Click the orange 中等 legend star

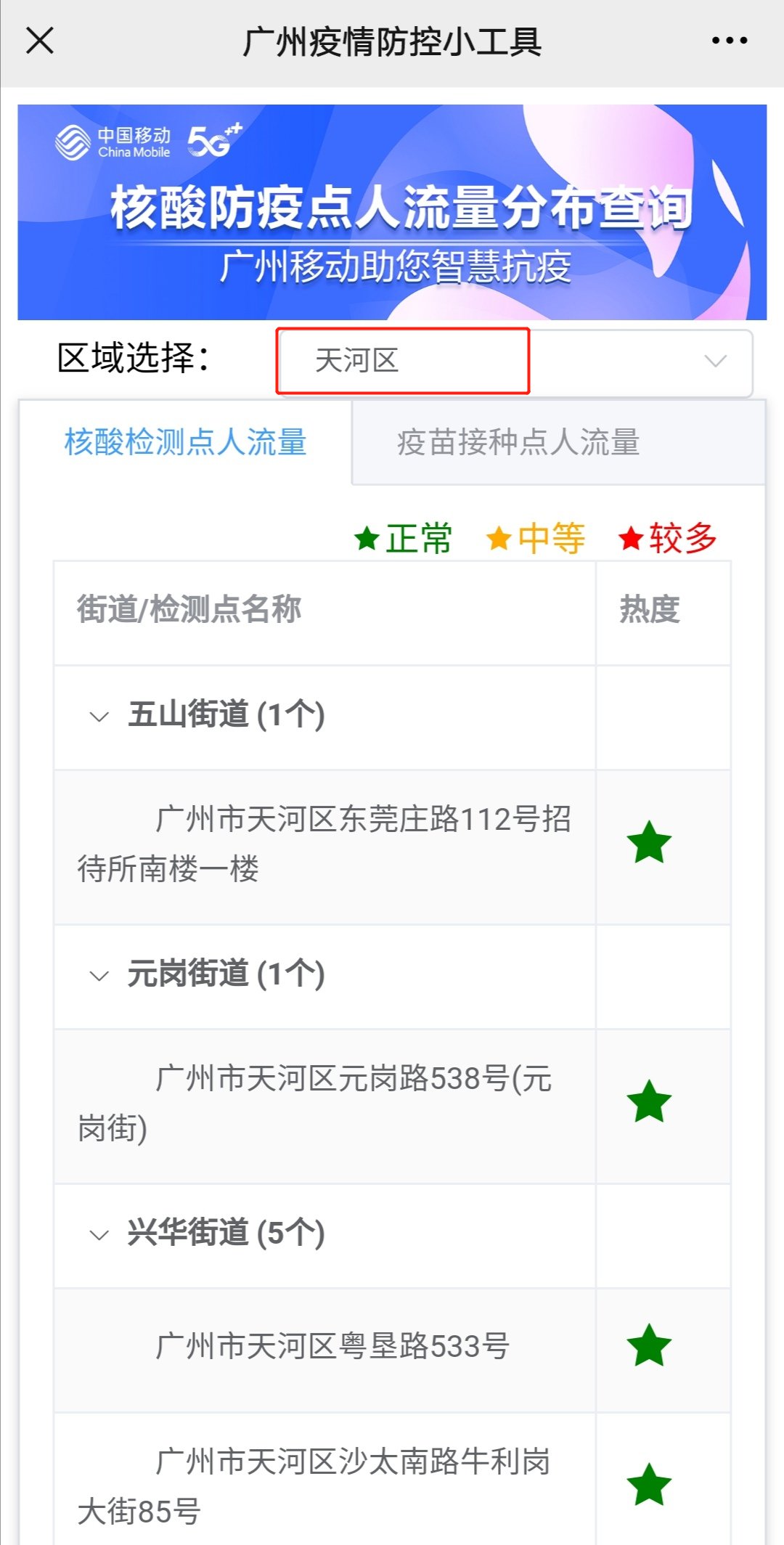499,539
